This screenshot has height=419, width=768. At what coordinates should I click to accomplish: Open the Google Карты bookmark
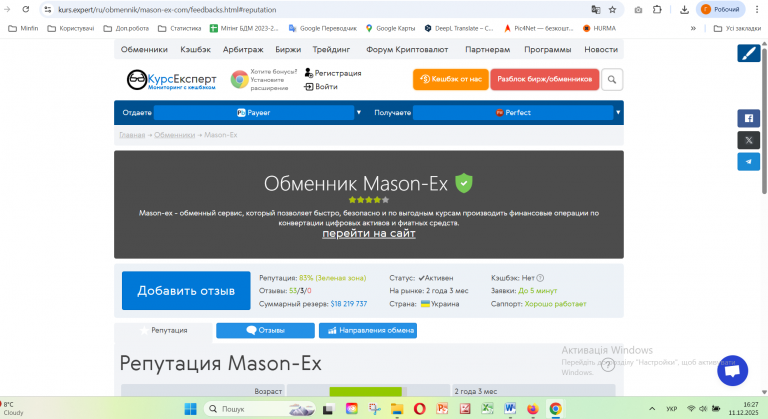click(390, 28)
